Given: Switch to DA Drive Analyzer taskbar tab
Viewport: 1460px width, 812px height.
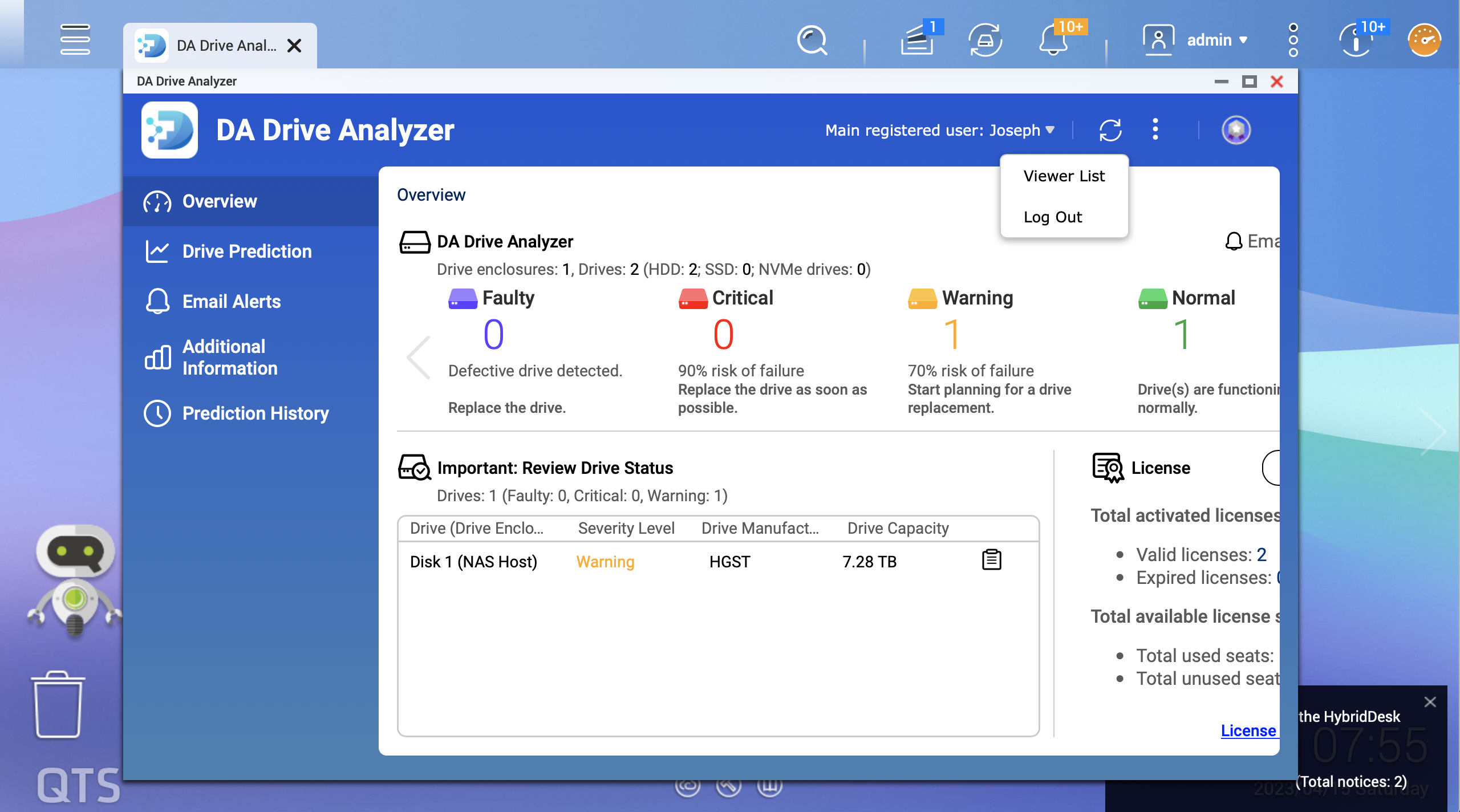Looking at the screenshot, I should 220,46.
